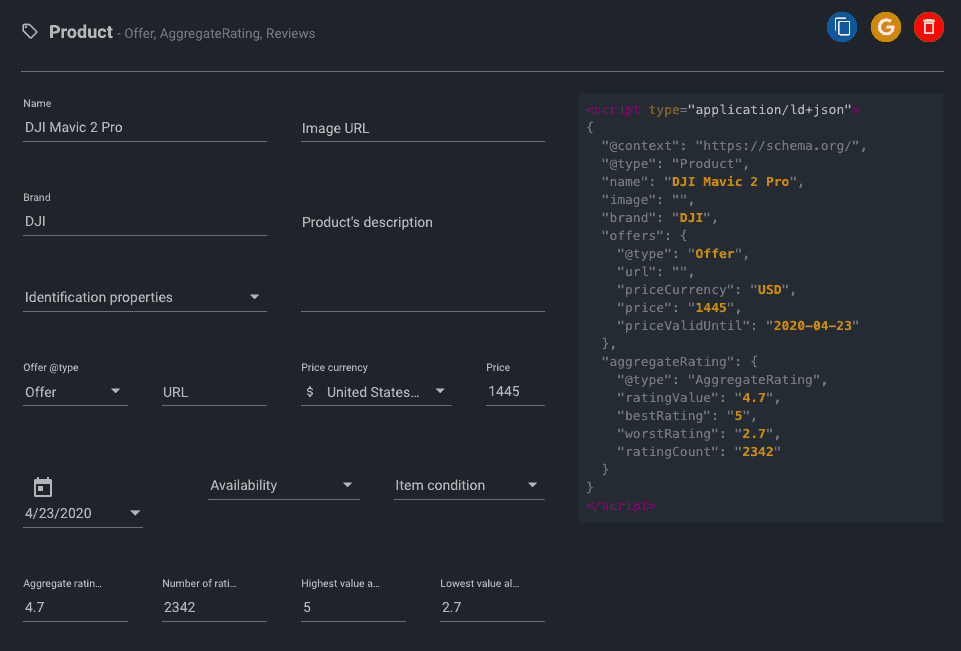Expand the Item condition dropdown

point(469,485)
